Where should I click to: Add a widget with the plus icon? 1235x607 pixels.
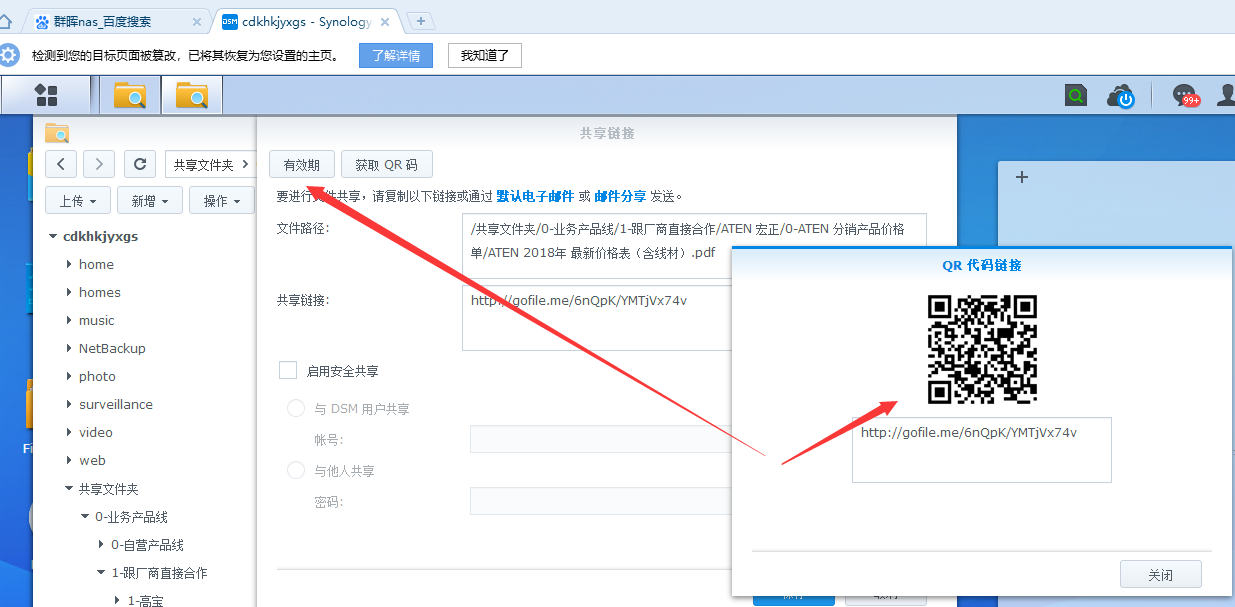tap(1022, 177)
